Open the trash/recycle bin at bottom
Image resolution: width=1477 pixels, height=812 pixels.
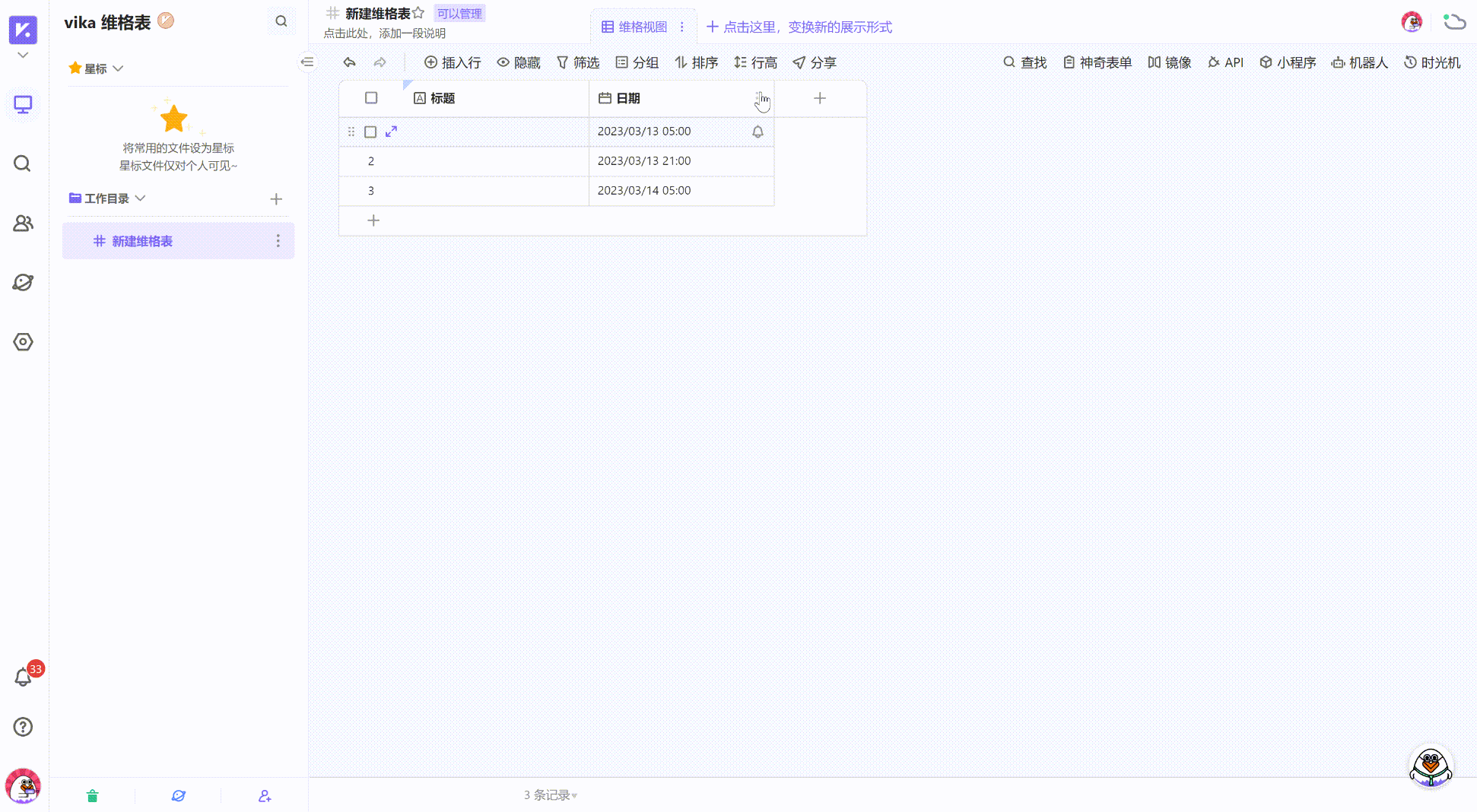[92, 795]
